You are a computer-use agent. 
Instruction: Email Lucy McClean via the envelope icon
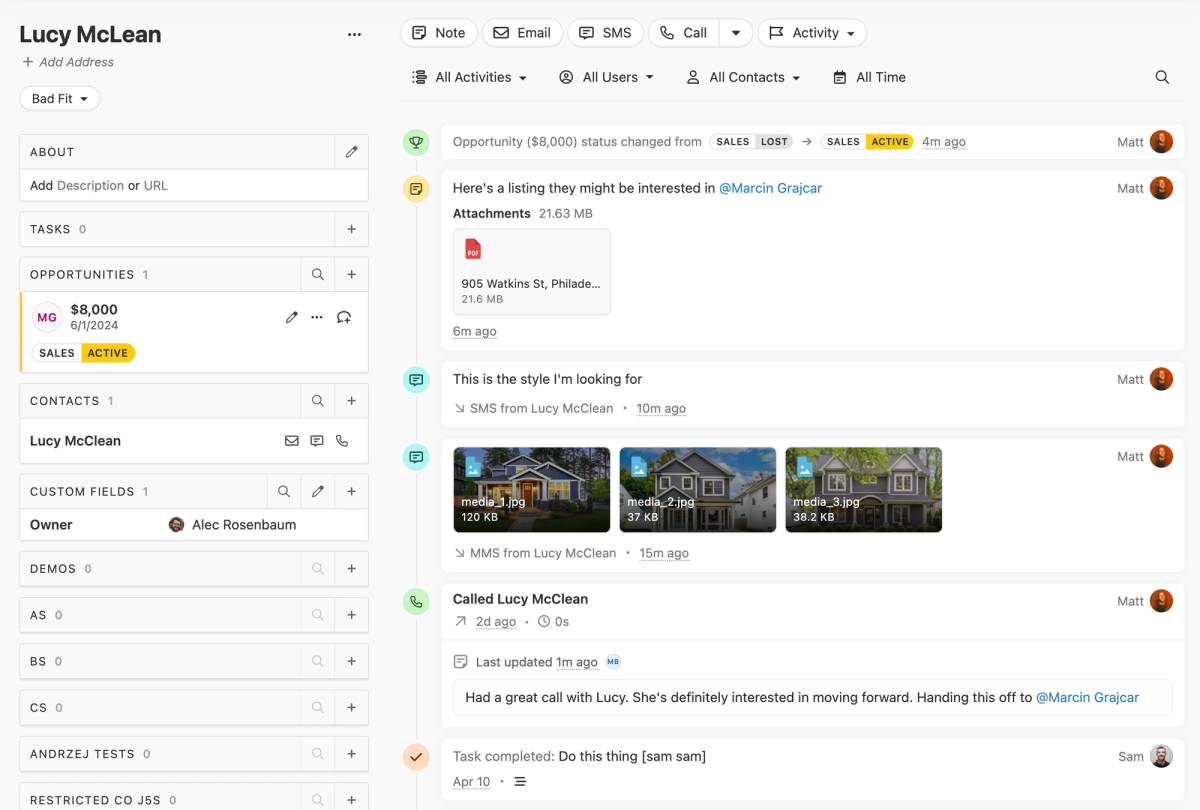coord(292,441)
